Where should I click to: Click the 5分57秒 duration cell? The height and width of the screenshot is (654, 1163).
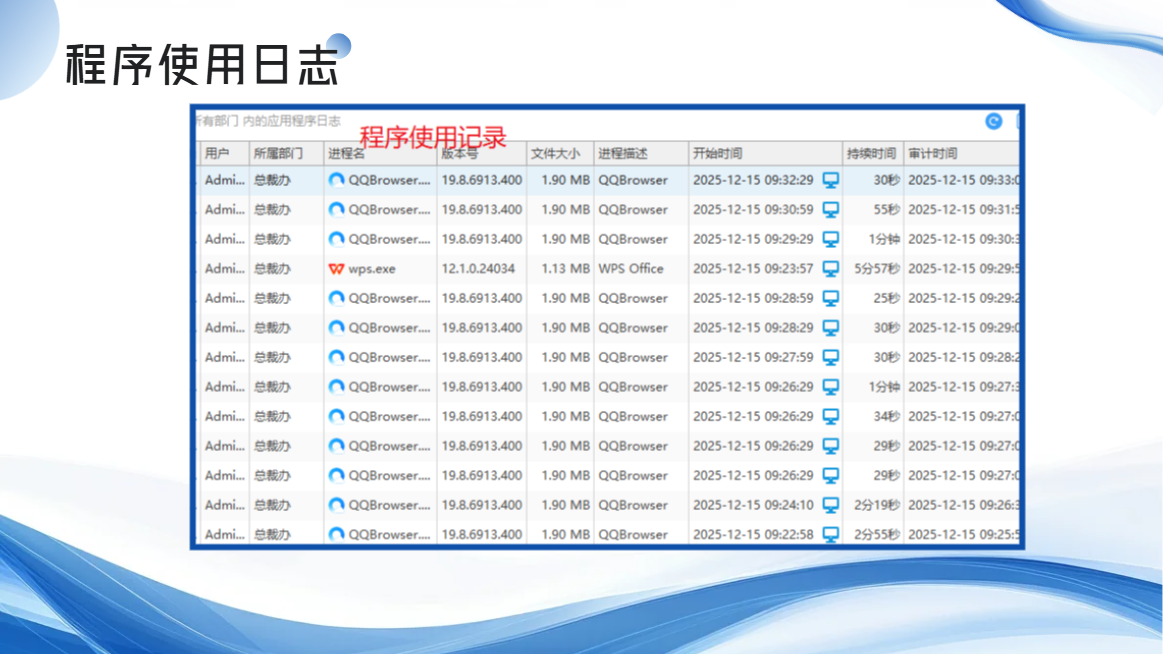[x=877, y=269]
